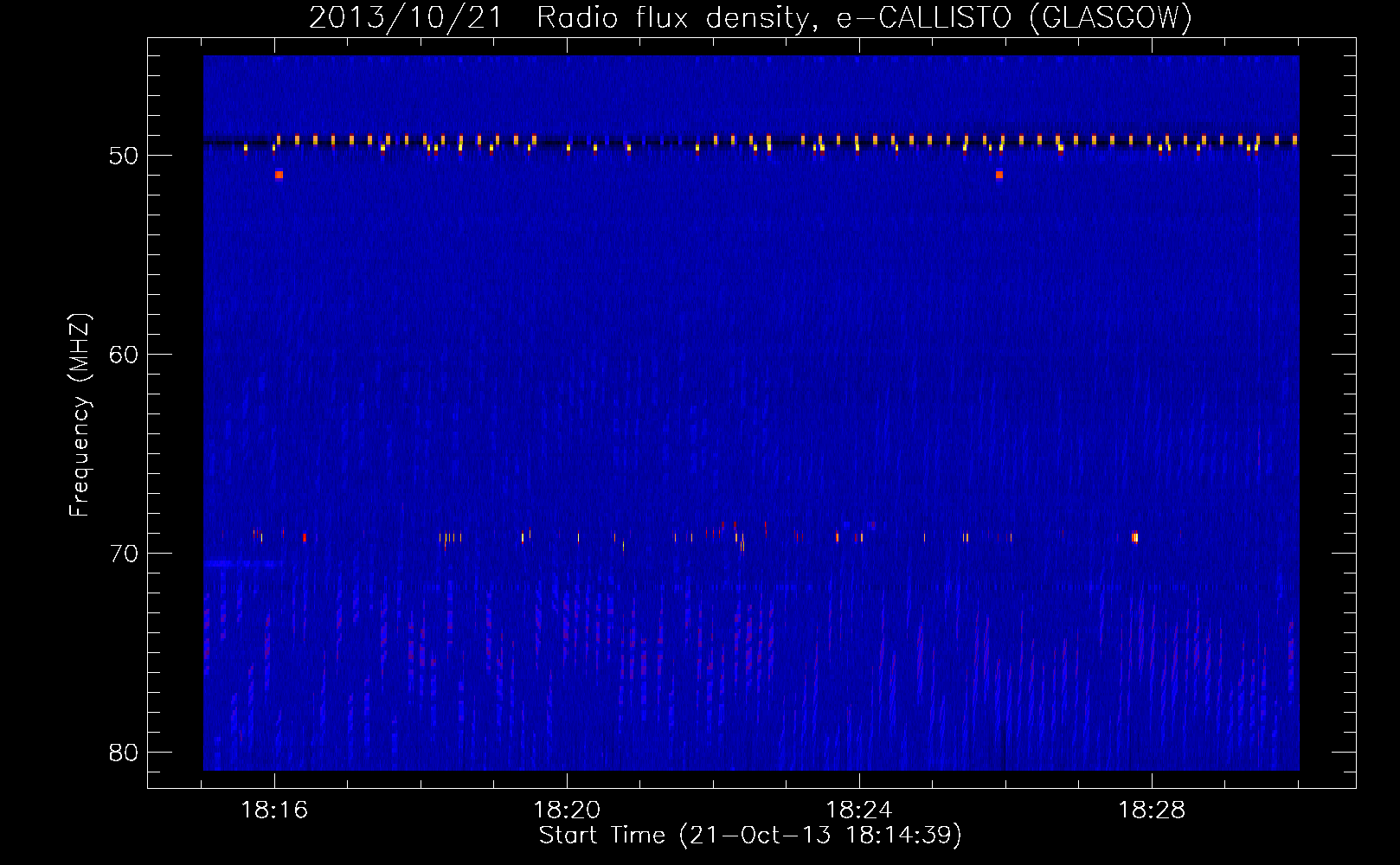
Task: Click the 70 frequency tick label
Action: [x=124, y=554]
